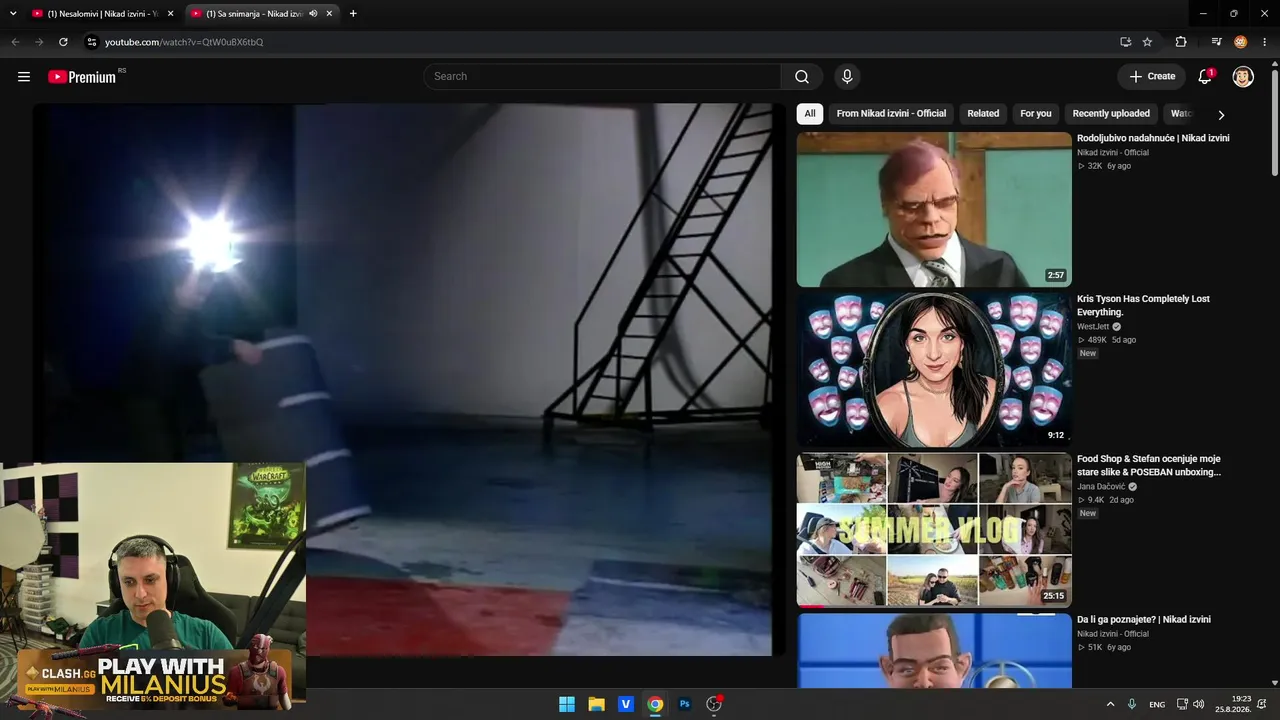The image size is (1280, 720).
Task: Open the Windows Start menu
Action: [567, 704]
